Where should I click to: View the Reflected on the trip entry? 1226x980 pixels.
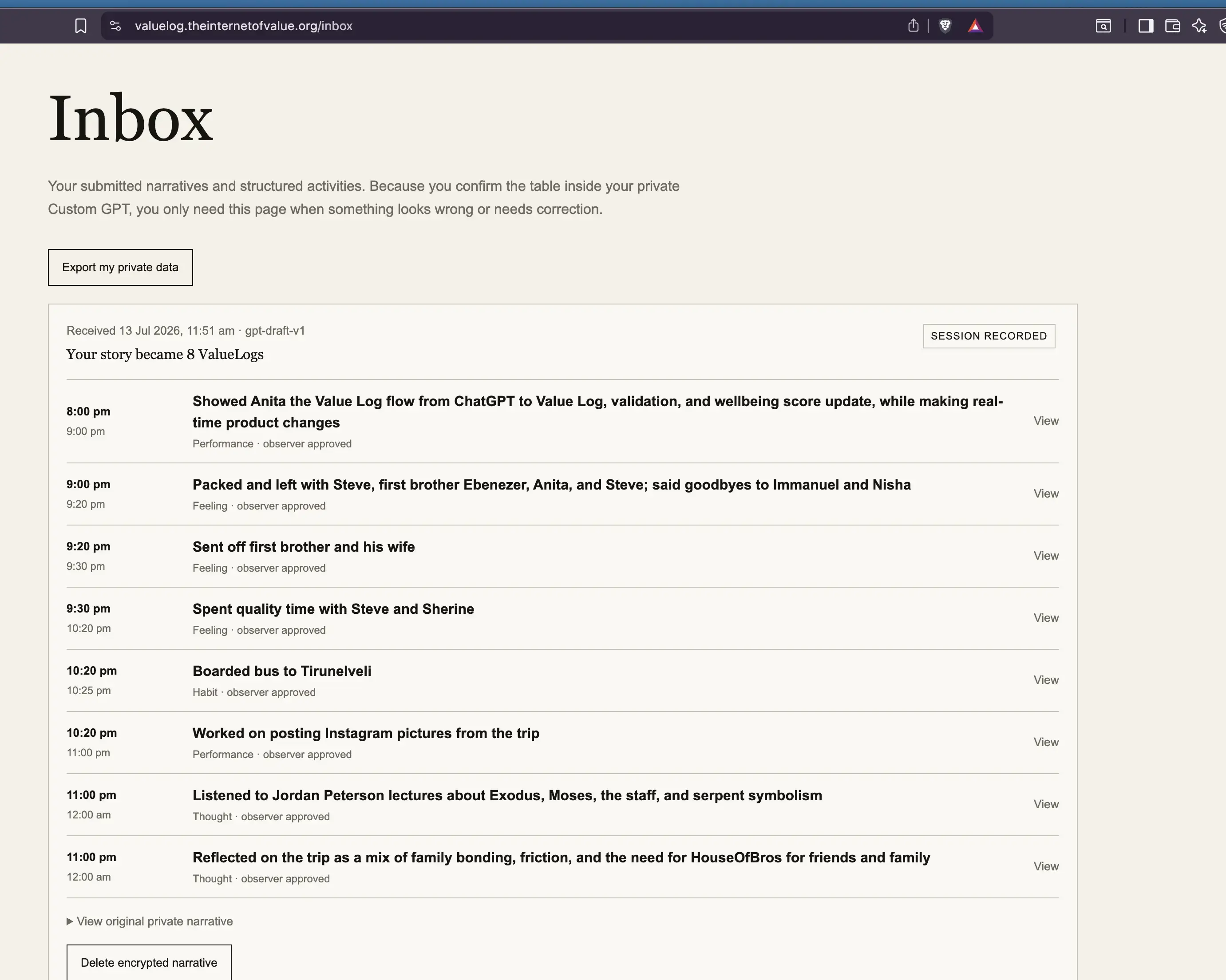(x=1046, y=866)
